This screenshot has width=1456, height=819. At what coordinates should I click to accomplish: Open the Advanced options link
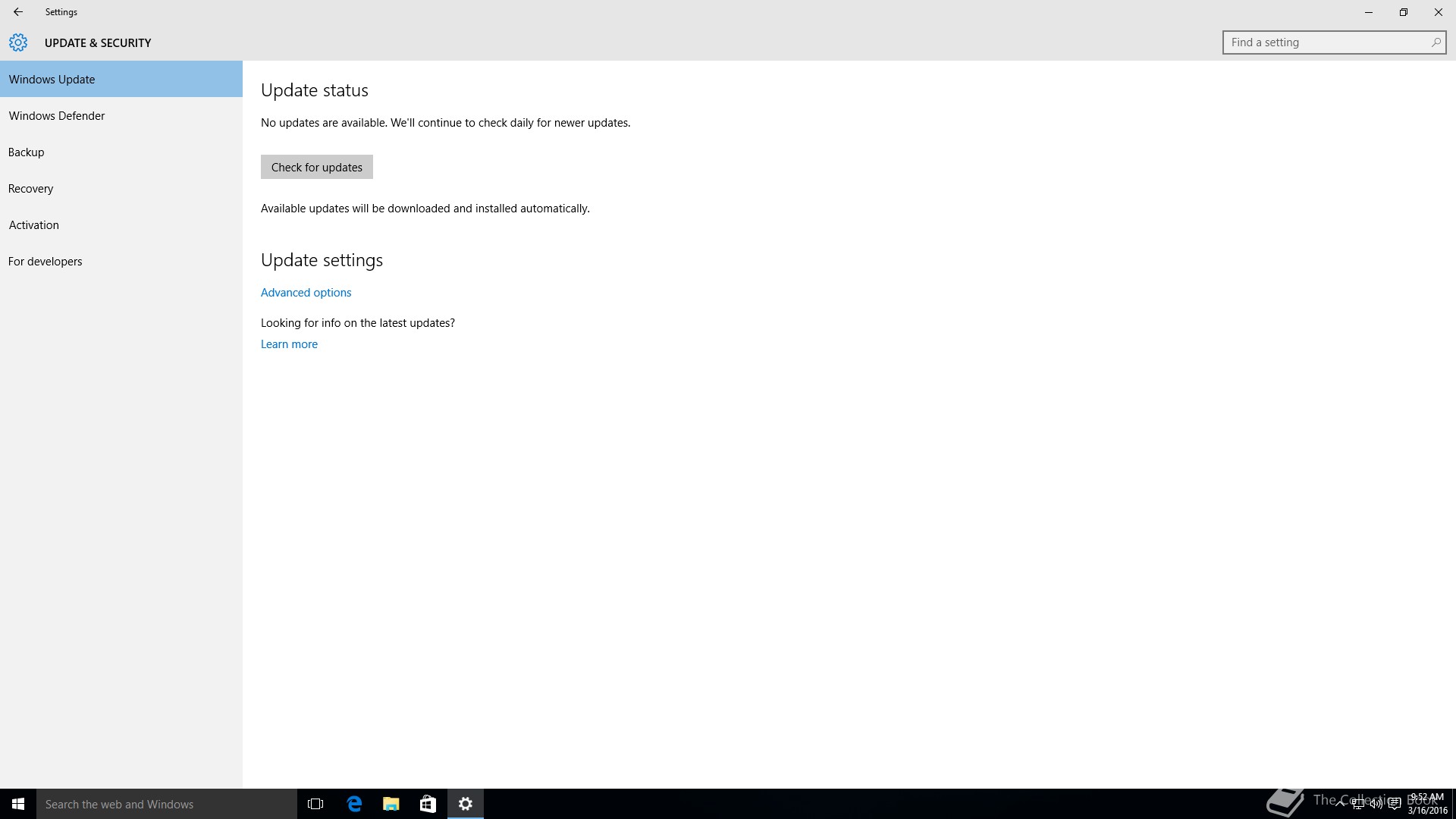(306, 292)
